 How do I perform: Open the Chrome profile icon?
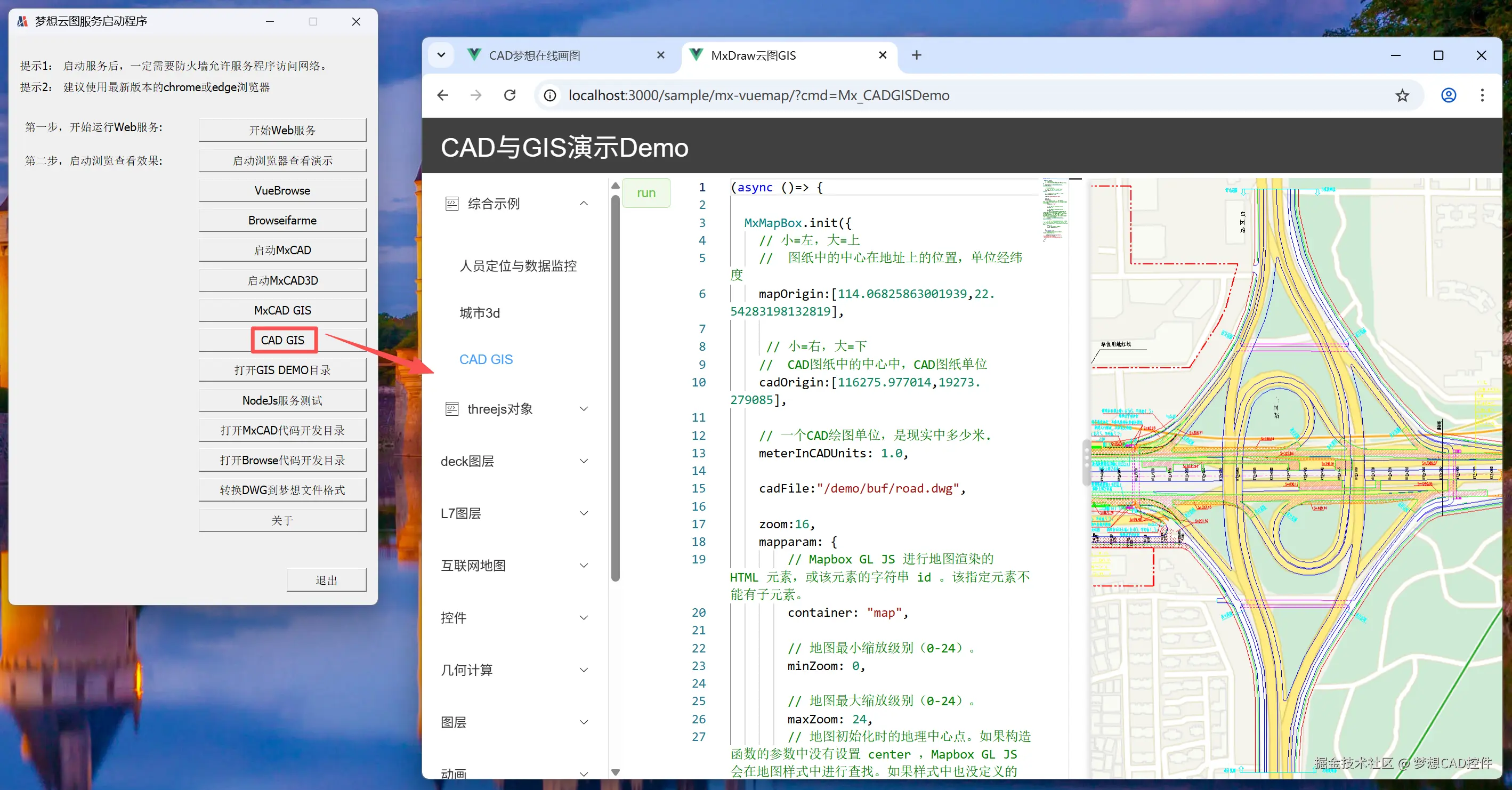coord(1448,95)
